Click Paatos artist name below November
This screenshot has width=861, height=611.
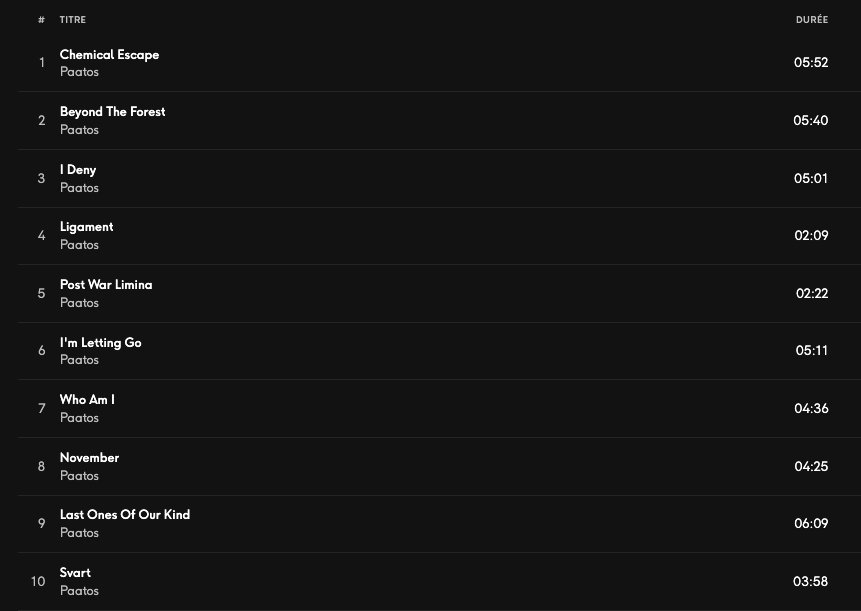click(x=79, y=476)
